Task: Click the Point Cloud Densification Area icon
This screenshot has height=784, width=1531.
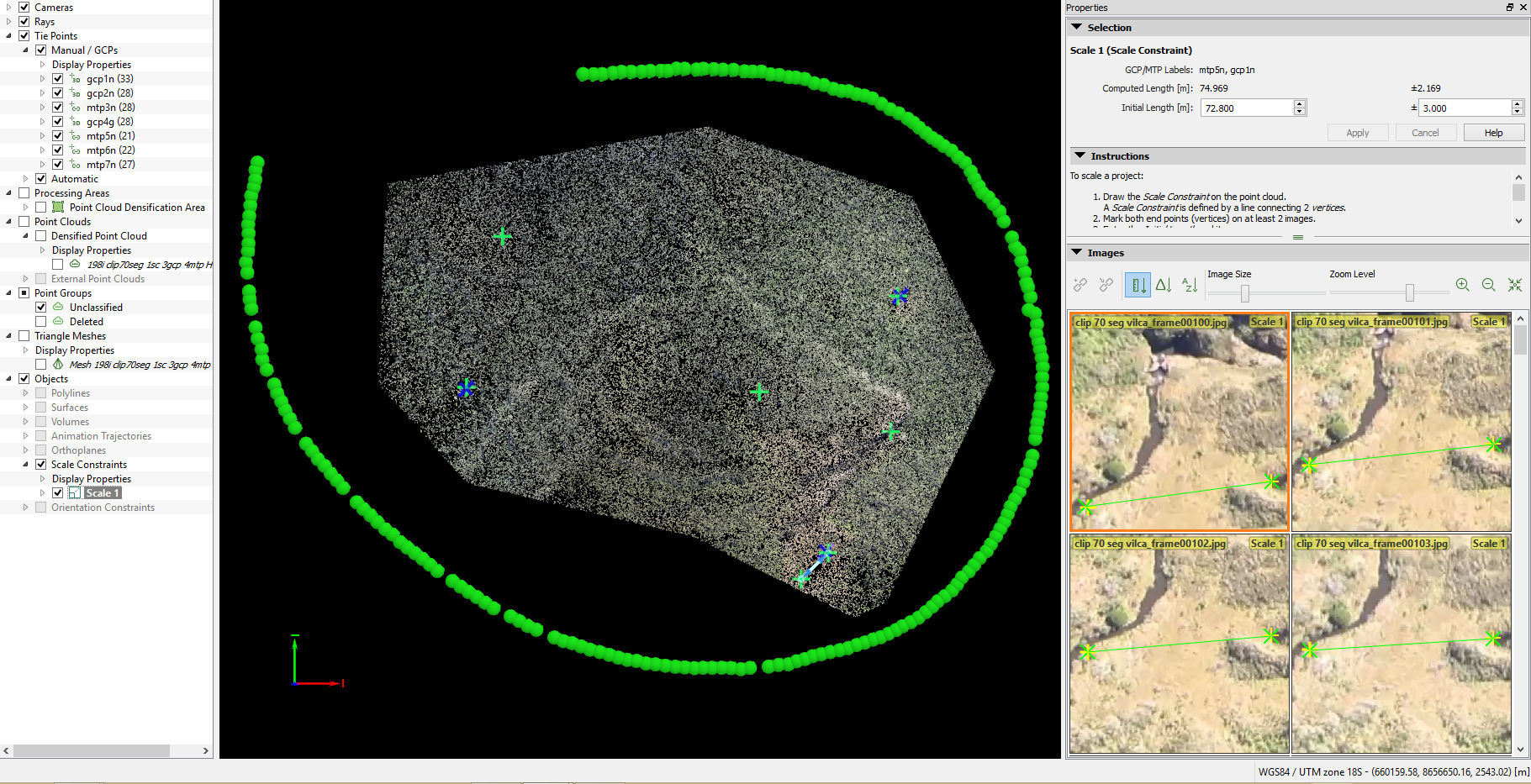Action: click(x=58, y=207)
